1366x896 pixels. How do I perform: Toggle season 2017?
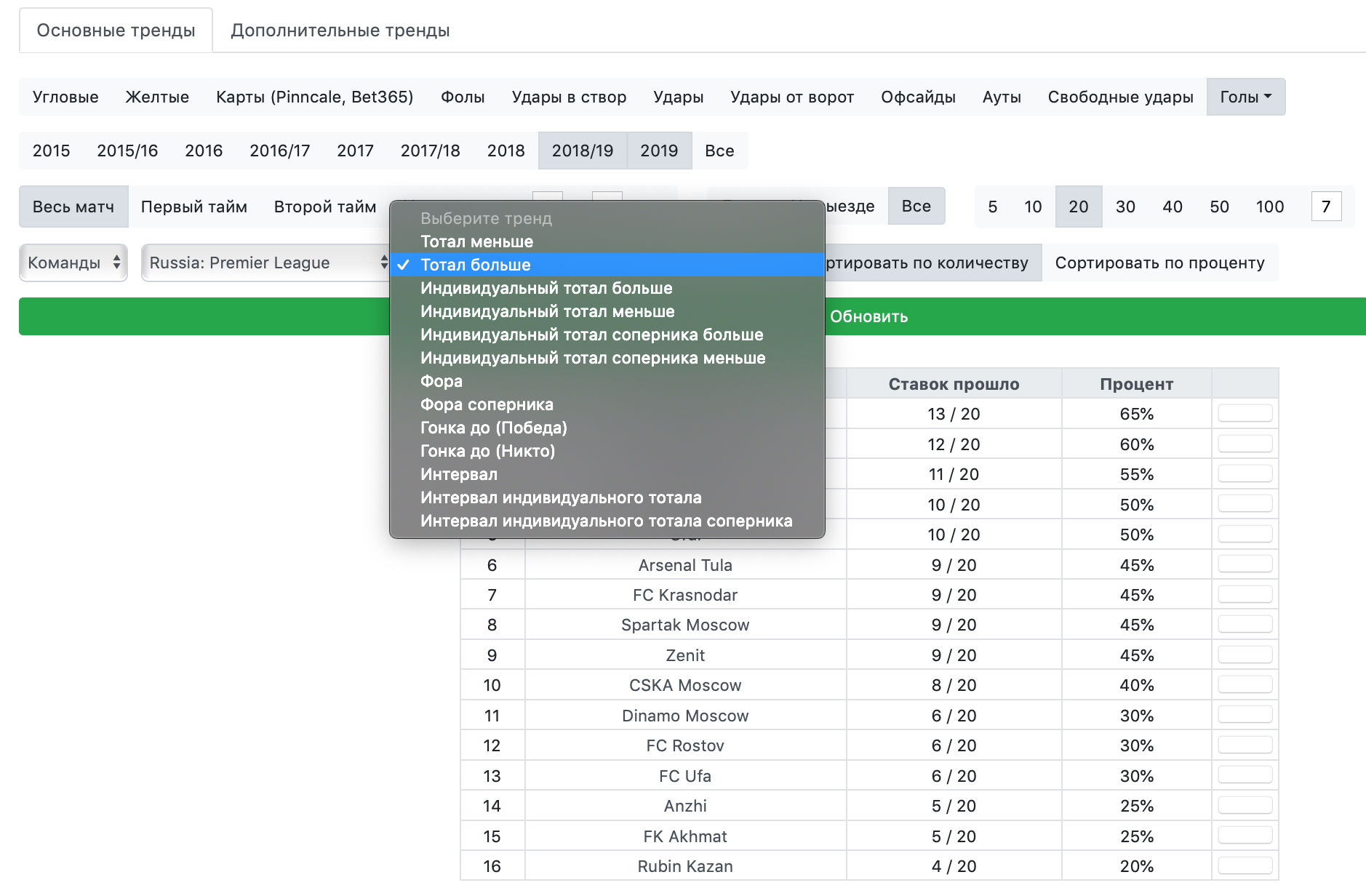point(355,151)
